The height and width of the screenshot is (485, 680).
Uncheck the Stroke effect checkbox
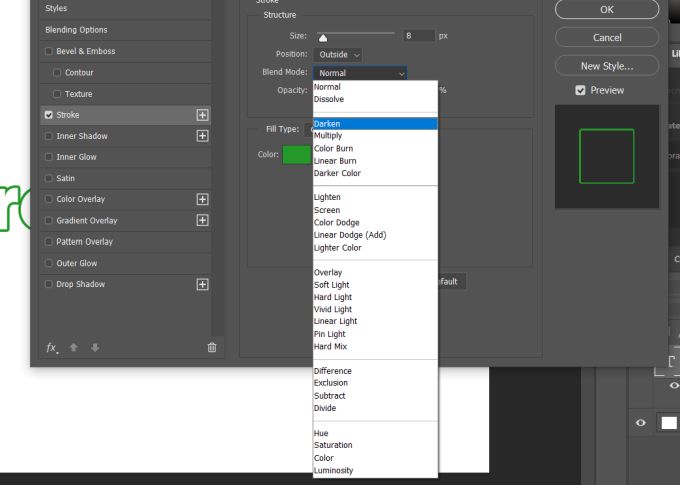[49, 115]
